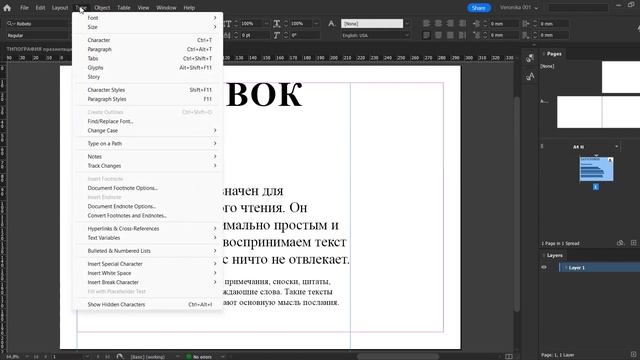The image size is (640, 360).
Task: Select the [None] master page
Action: (x=547, y=66)
